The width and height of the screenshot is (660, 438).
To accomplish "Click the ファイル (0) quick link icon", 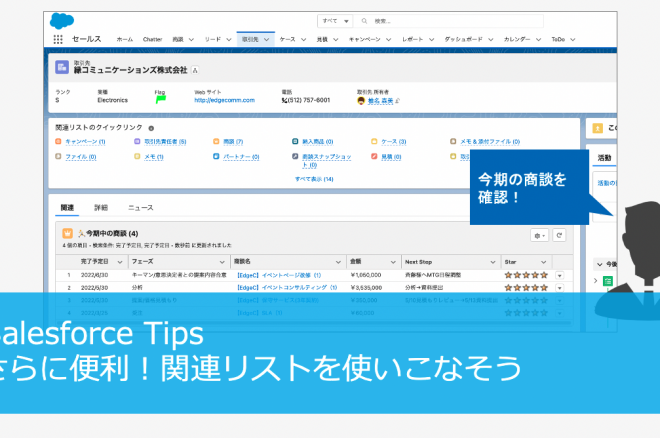I will pos(58,157).
